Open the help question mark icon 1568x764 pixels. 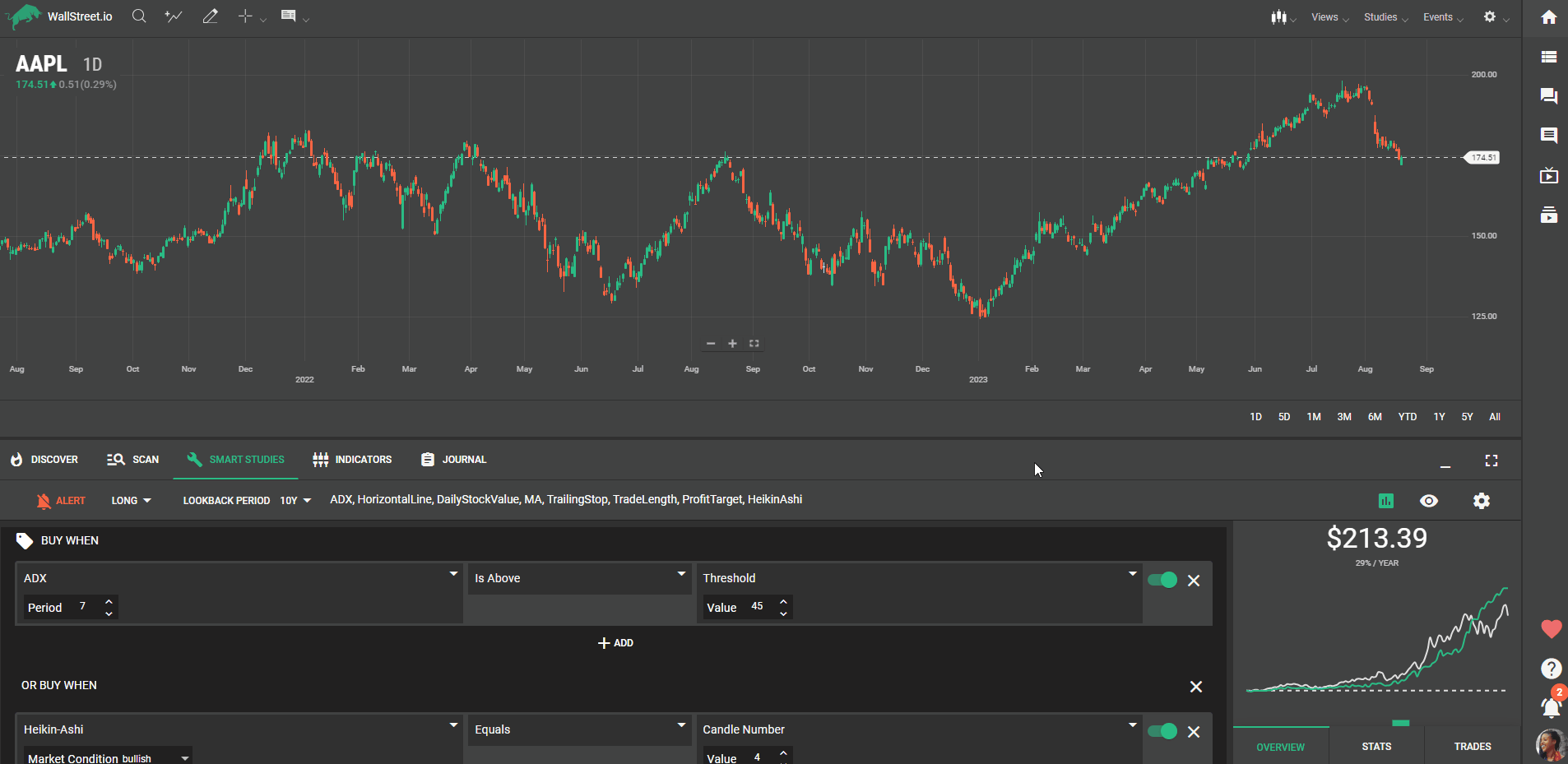click(x=1551, y=669)
